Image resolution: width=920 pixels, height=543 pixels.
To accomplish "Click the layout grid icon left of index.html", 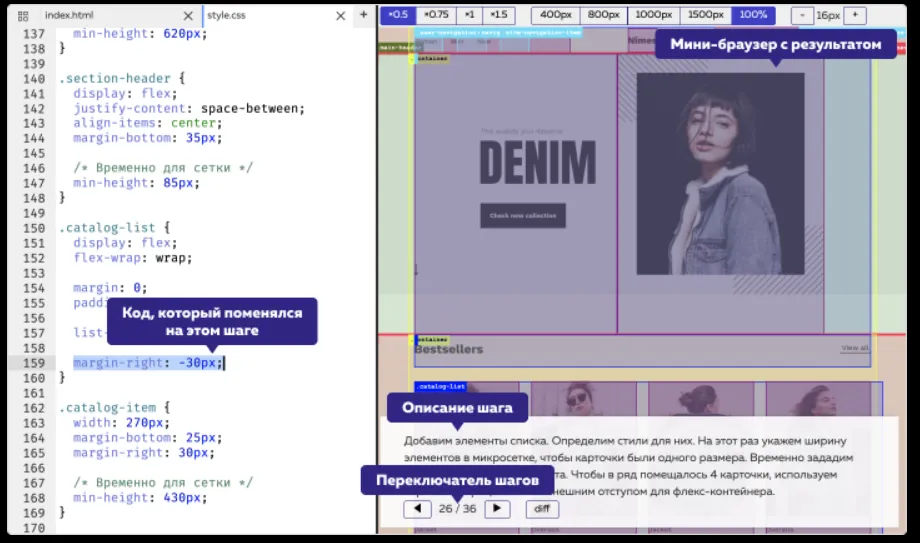I will [x=23, y=16].
